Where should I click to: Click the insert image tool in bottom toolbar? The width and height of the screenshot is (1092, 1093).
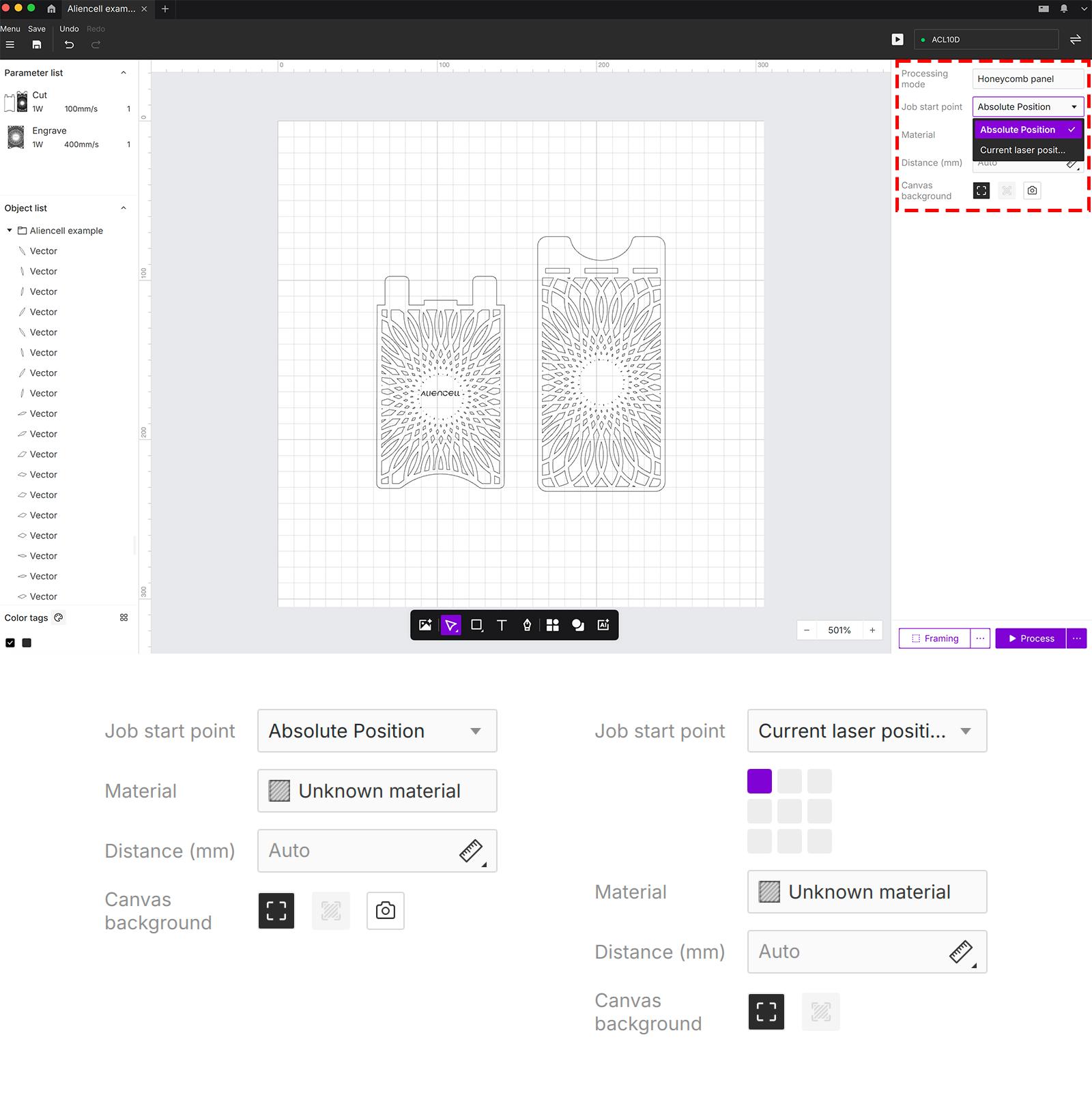point(425,625)
